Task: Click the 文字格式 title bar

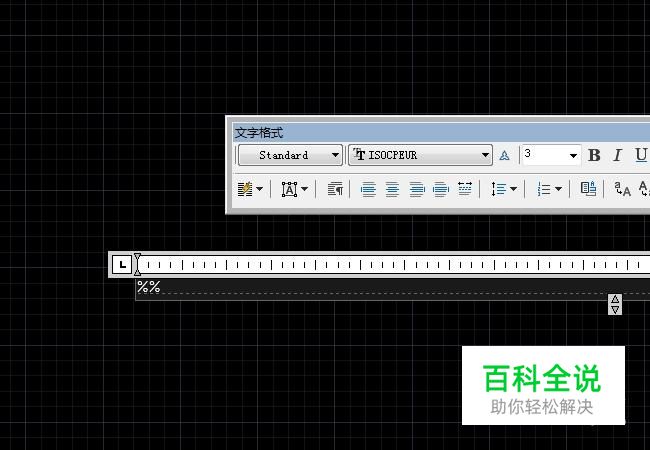Action: (x=441, y=133)
